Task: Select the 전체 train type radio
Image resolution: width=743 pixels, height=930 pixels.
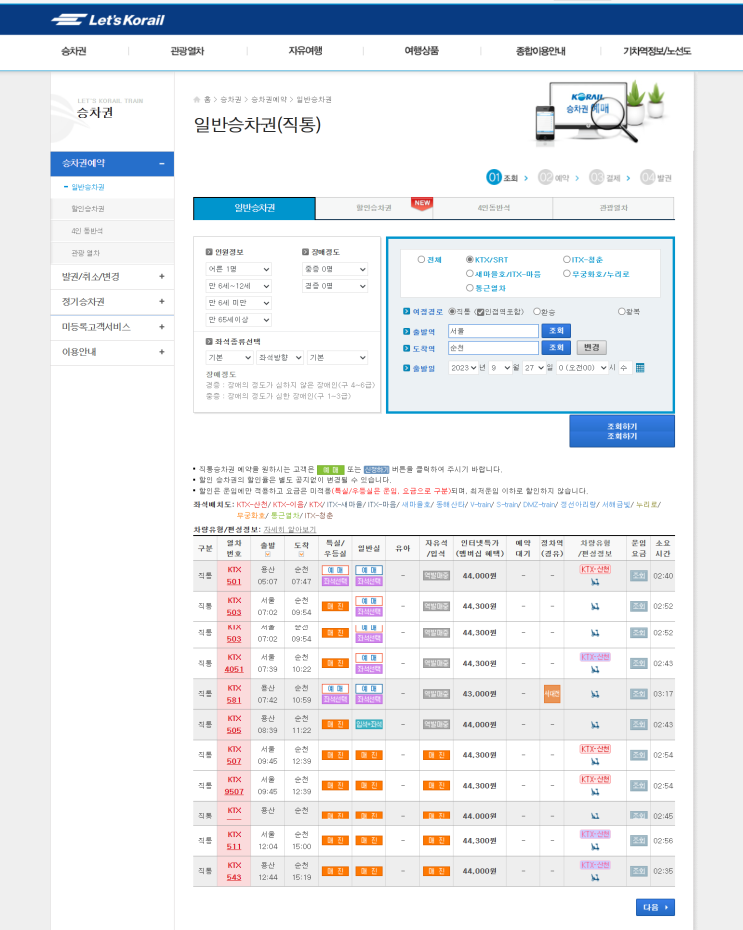Action: (421, 260)
